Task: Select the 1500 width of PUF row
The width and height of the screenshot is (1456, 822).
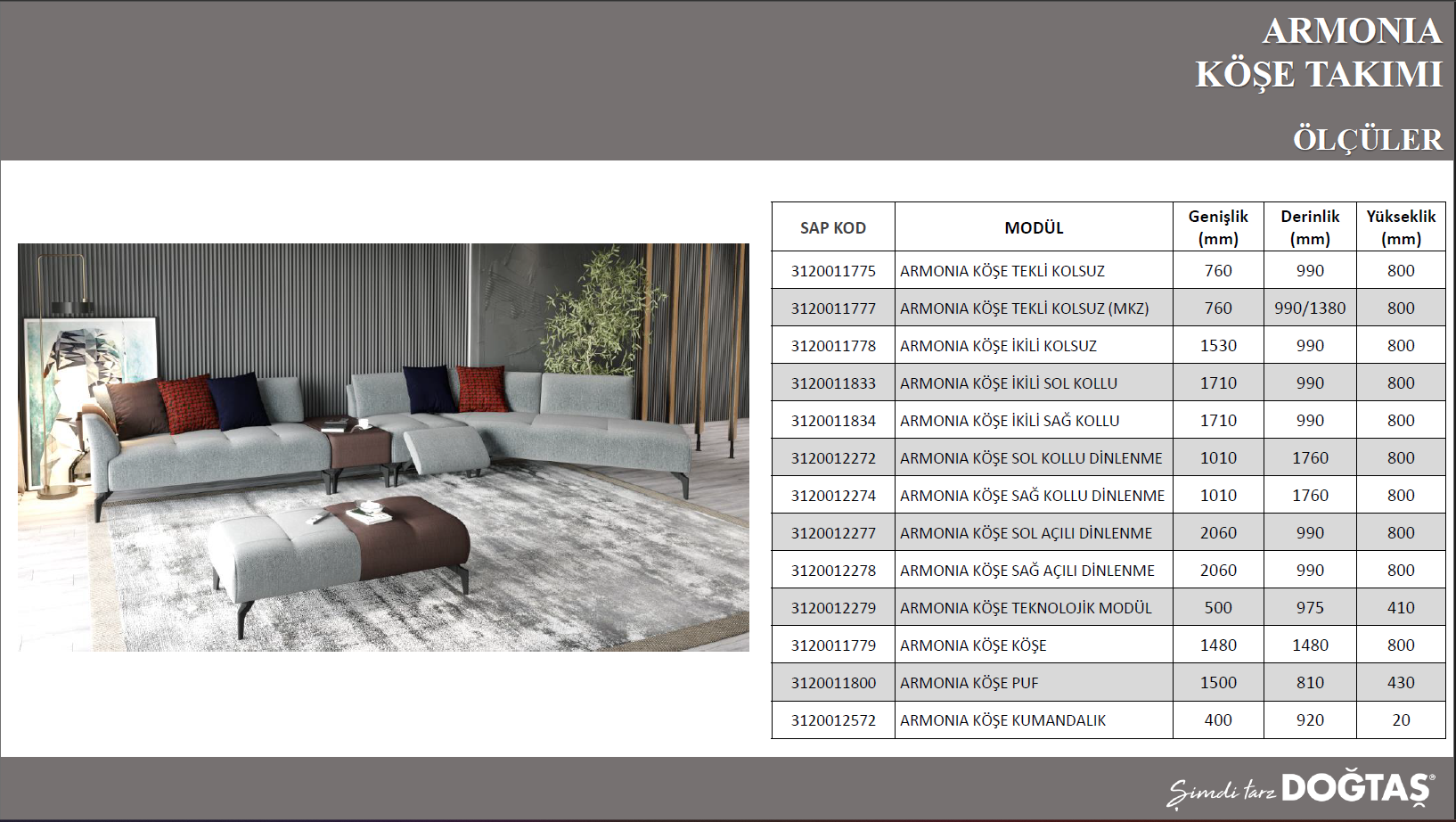Action: pos(1218,683)
